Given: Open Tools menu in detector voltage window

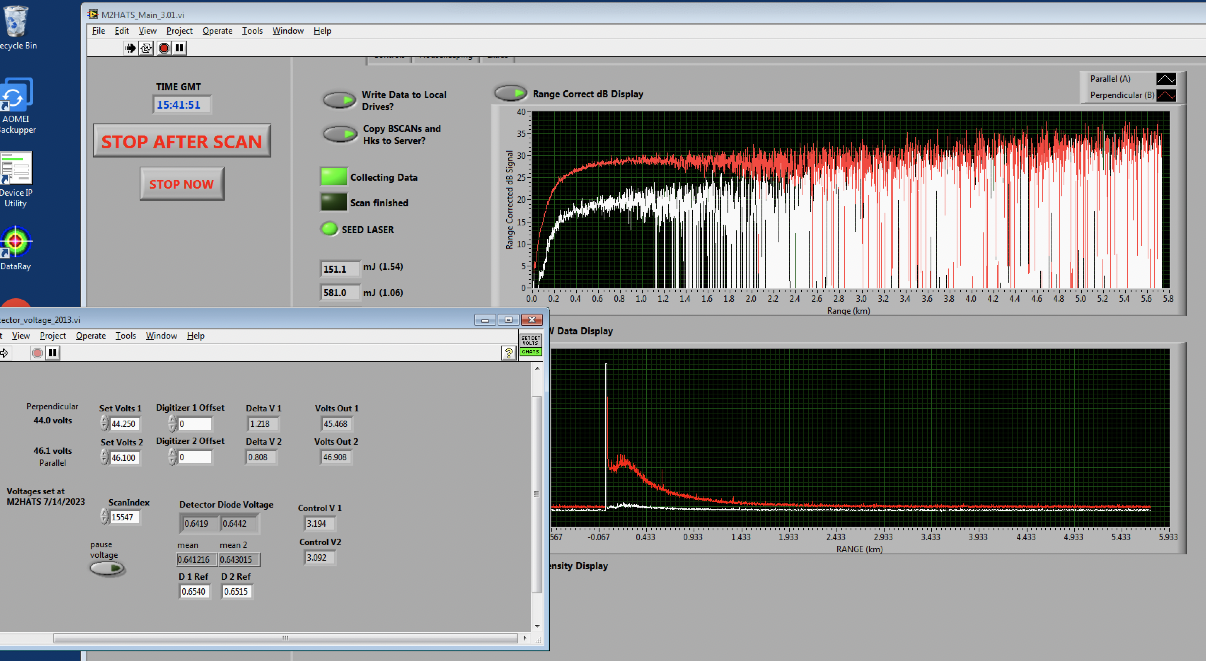Looking at the screenshot, I should (125, 336).
